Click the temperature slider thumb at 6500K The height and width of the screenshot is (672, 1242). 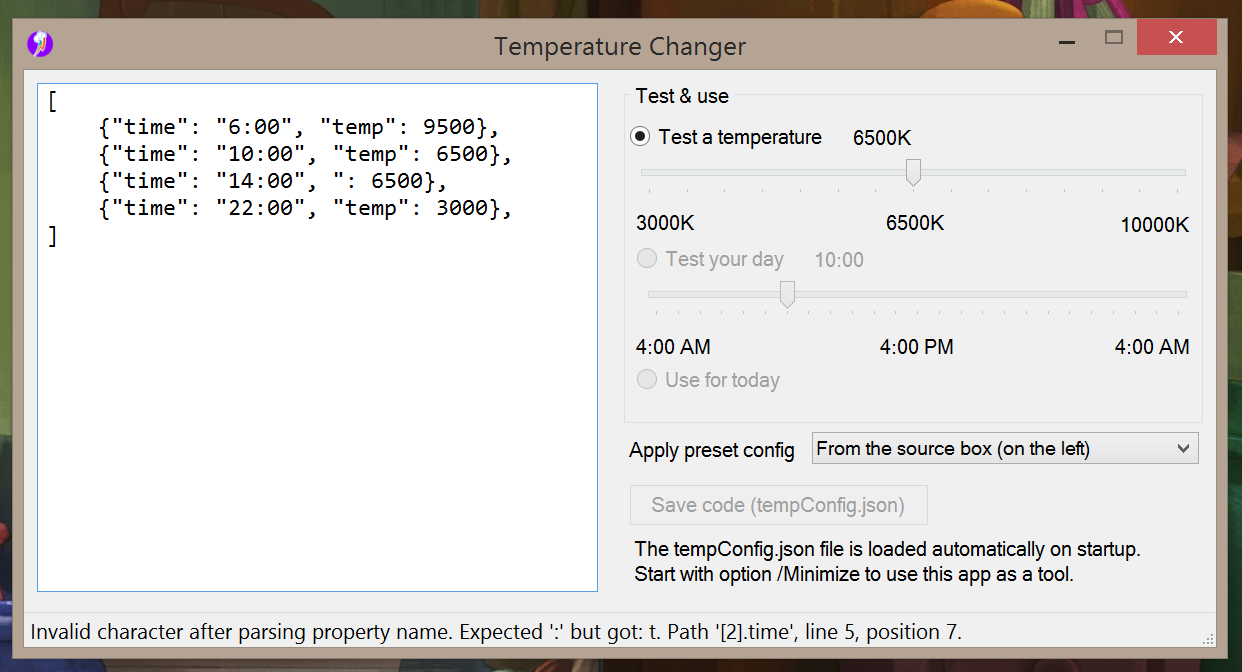[x=913, y=172]
